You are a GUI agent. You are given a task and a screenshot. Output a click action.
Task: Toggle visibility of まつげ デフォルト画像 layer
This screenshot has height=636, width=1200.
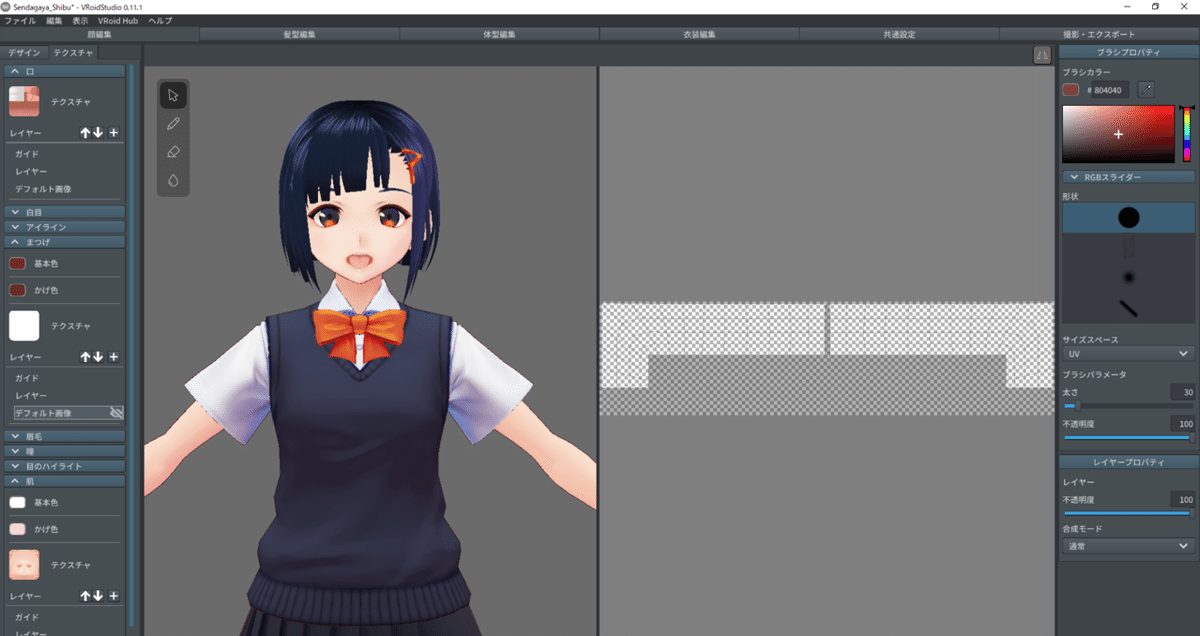click(116, 412)
